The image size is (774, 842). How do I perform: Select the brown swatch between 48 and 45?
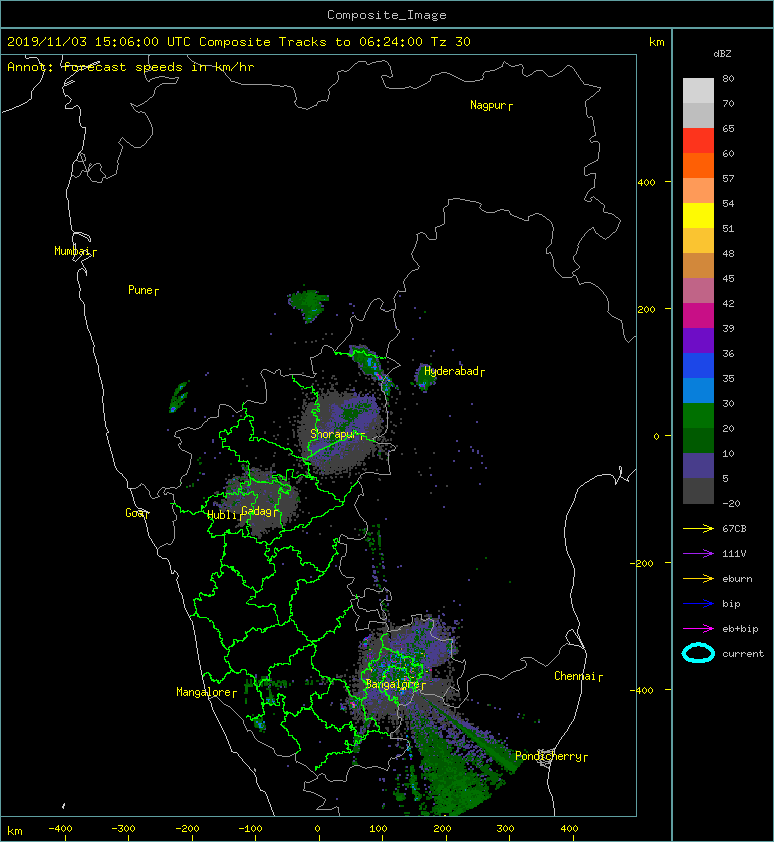tap(698, 265)
